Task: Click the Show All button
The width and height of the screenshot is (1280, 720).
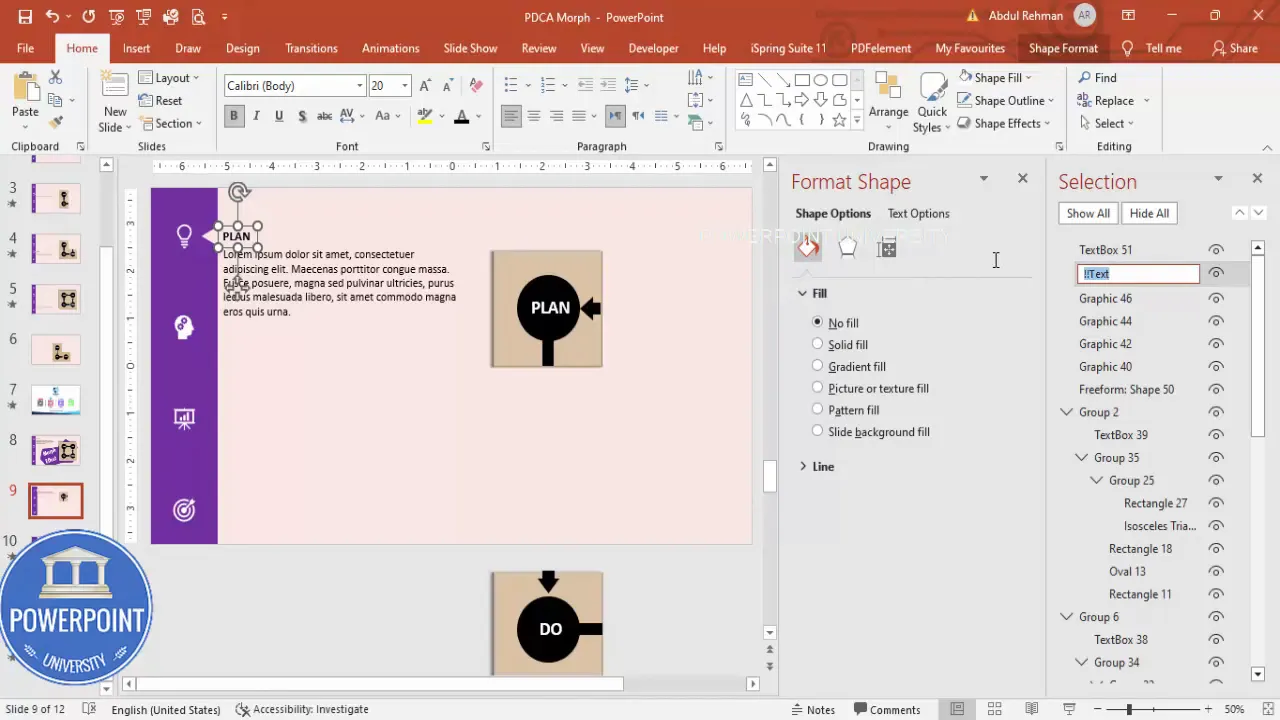Action: tap(1088, 213)
